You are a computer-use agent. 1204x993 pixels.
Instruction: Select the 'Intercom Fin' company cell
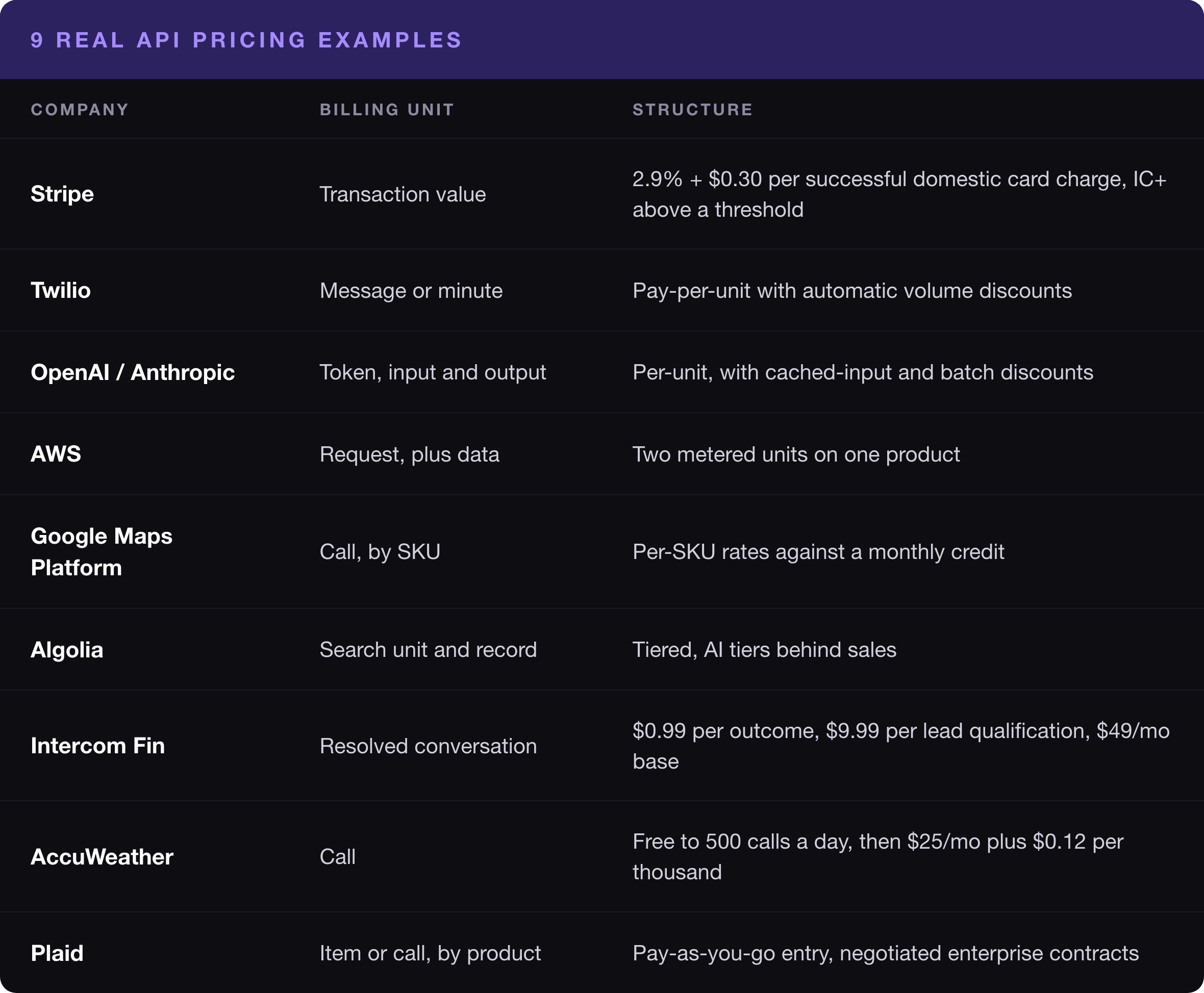[x=97, y=745]
